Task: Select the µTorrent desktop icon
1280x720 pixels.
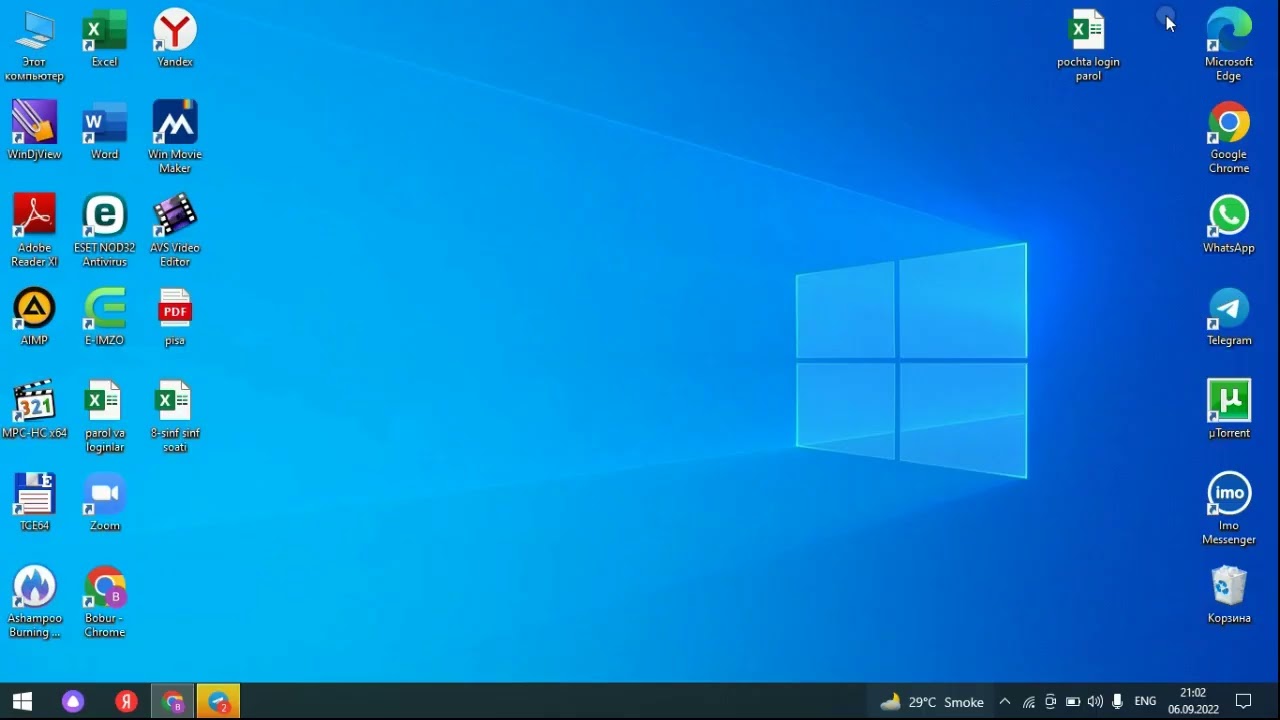Action: (x=1229, y=410)
